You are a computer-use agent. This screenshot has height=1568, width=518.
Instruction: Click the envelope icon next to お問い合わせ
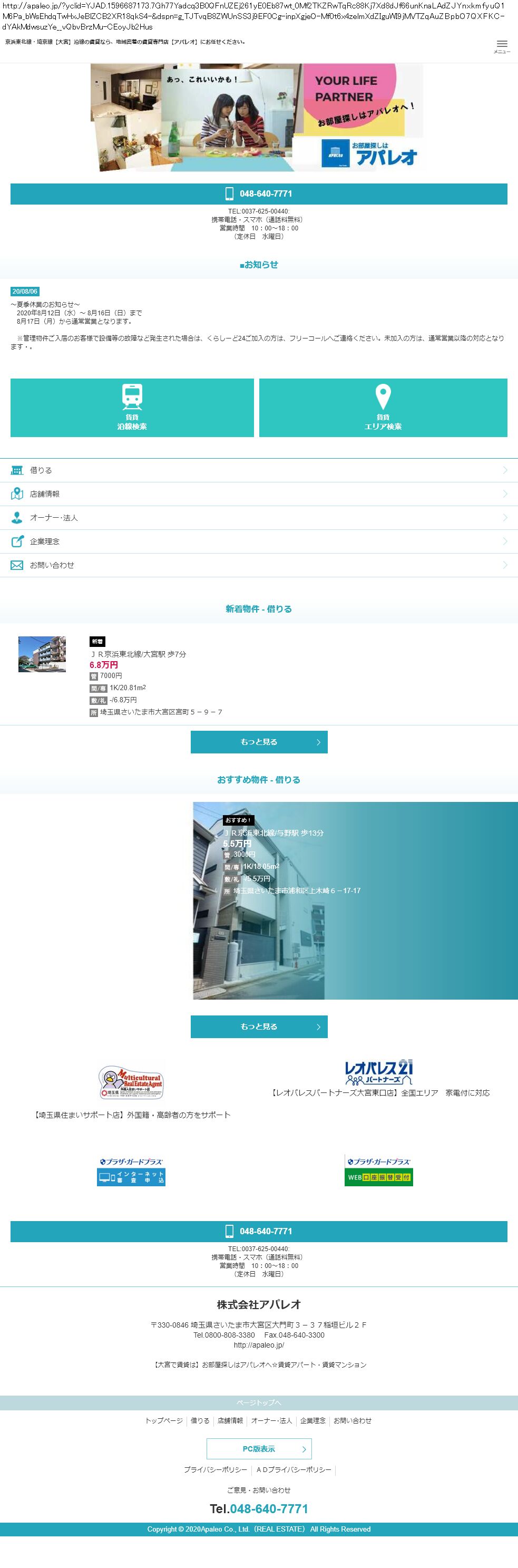tap(17, 565)
